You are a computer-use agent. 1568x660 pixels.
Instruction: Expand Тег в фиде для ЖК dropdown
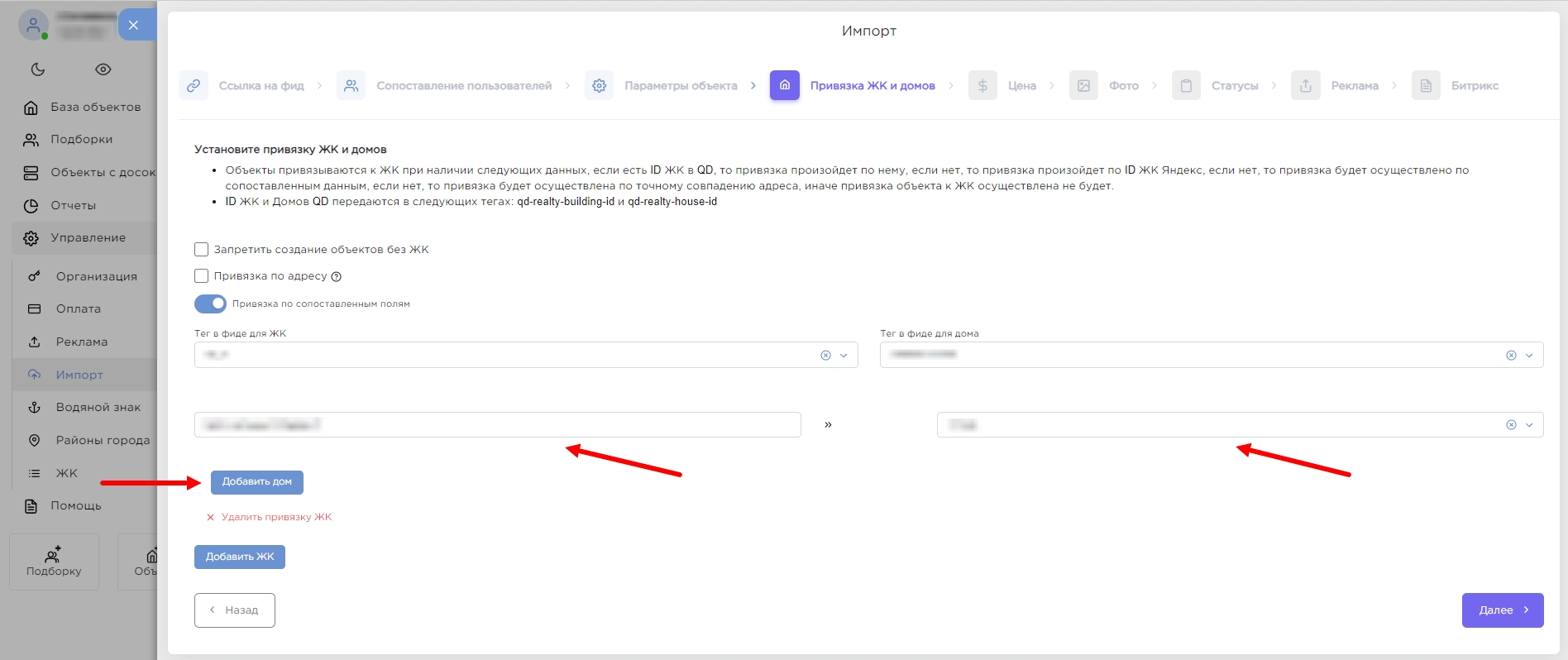[844, 355]
